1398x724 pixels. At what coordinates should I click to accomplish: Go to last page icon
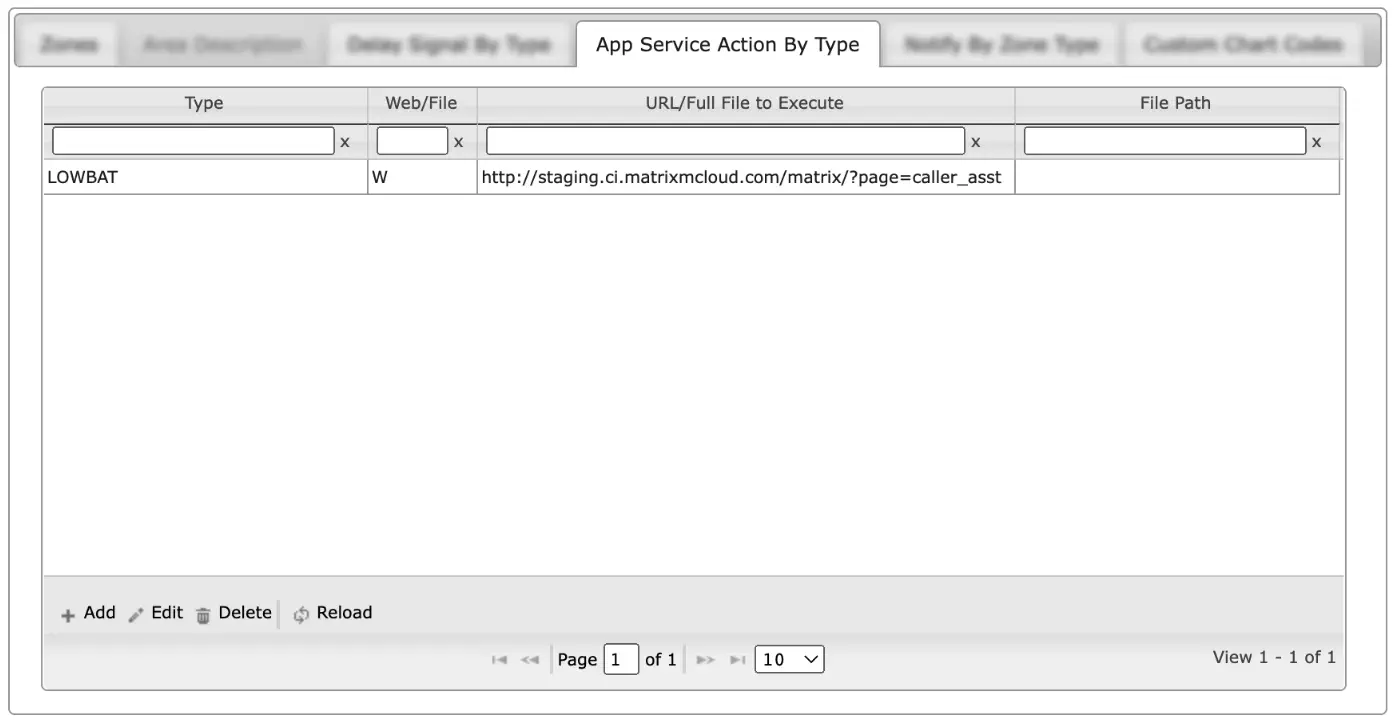click(x=737, y=660)
